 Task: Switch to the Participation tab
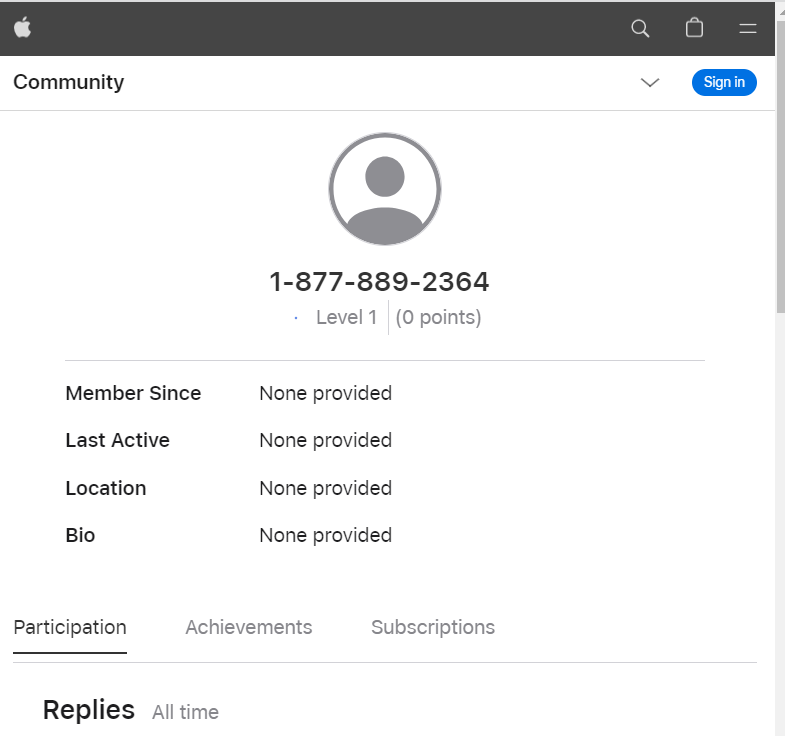click(x=70, y=627)
